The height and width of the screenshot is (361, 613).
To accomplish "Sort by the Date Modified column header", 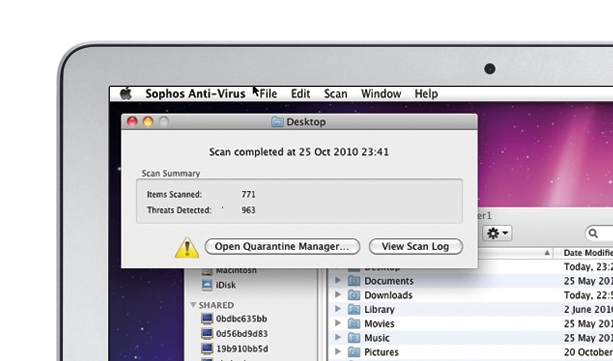I will point(588,253).
